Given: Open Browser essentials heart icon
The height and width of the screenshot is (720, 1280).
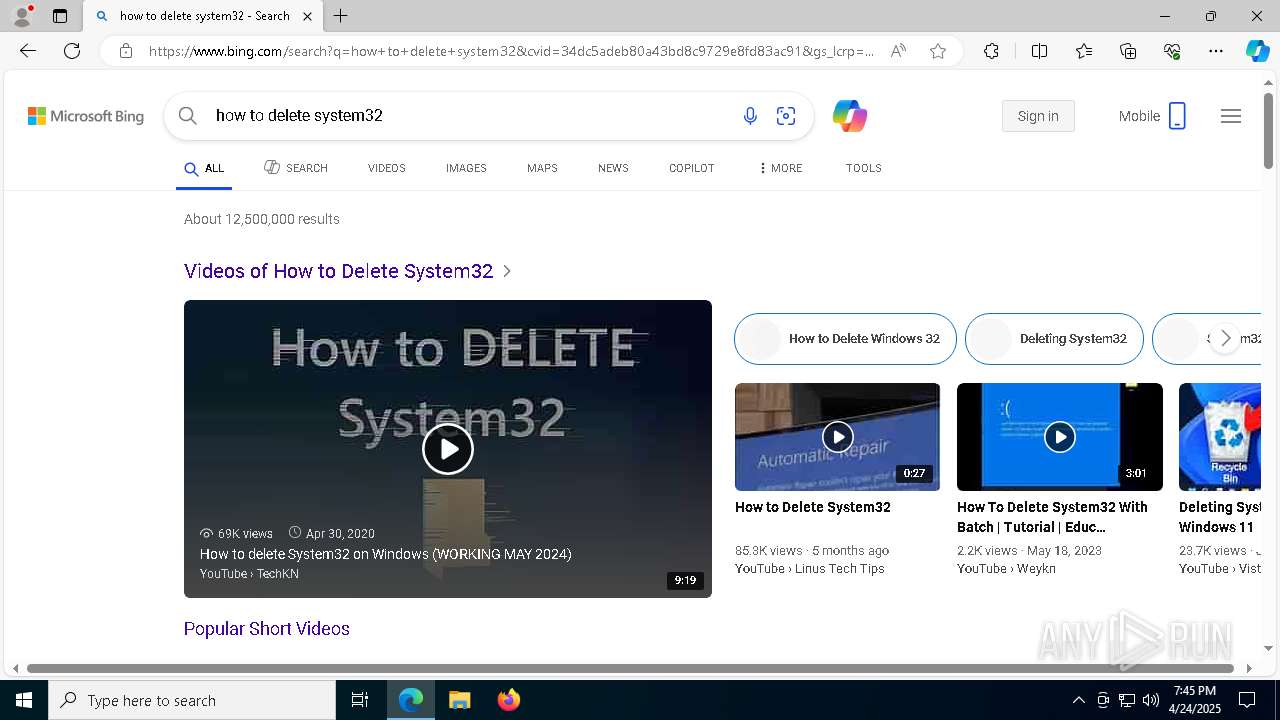Looking at the screenshot, I should [x=1172, y=51].
